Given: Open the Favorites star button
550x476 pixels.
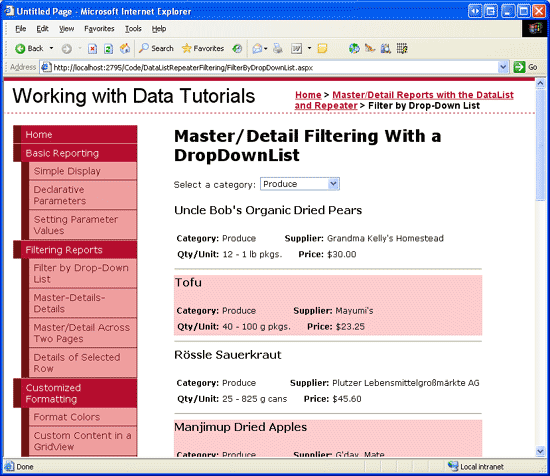Looking at the screenshot, I should [x=202, y=48].
